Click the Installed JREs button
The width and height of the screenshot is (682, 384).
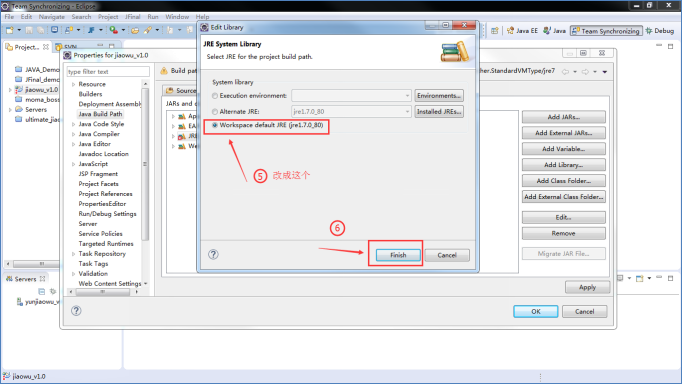coord(438,112)
